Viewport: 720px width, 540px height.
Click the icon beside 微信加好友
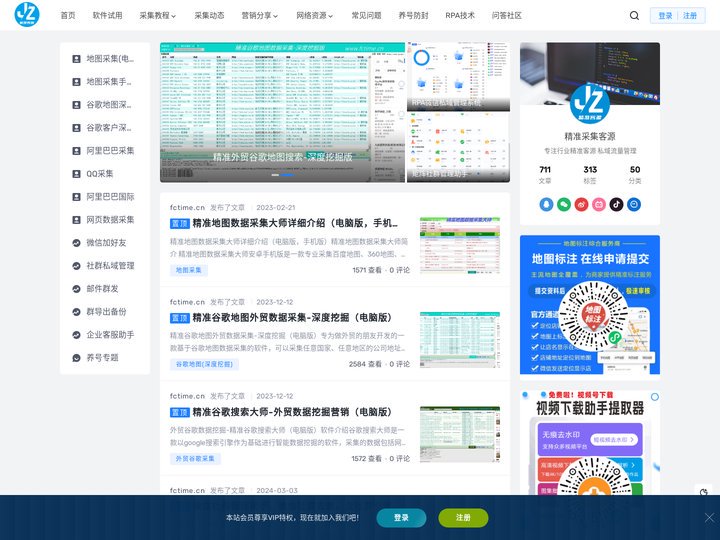point(77,242)
